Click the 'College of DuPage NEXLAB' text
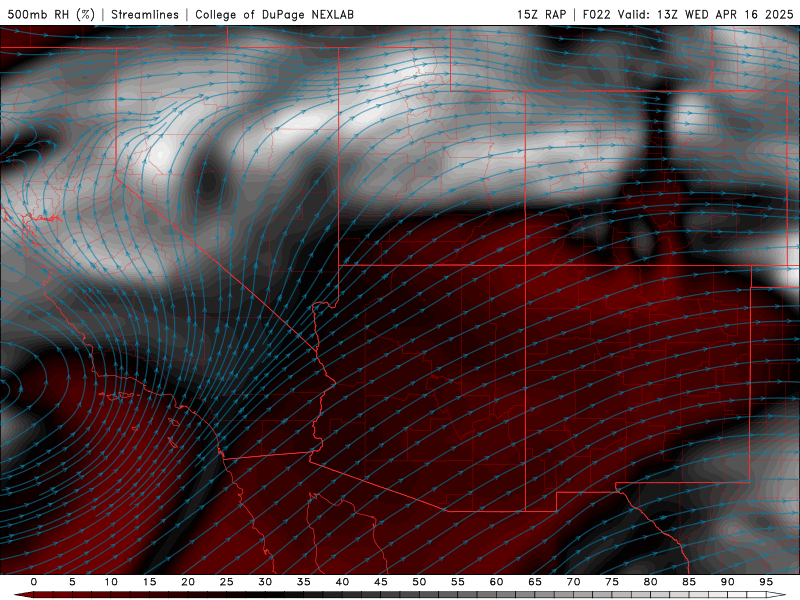Viewport: 800px width, 600px height. tap(274, 14)
